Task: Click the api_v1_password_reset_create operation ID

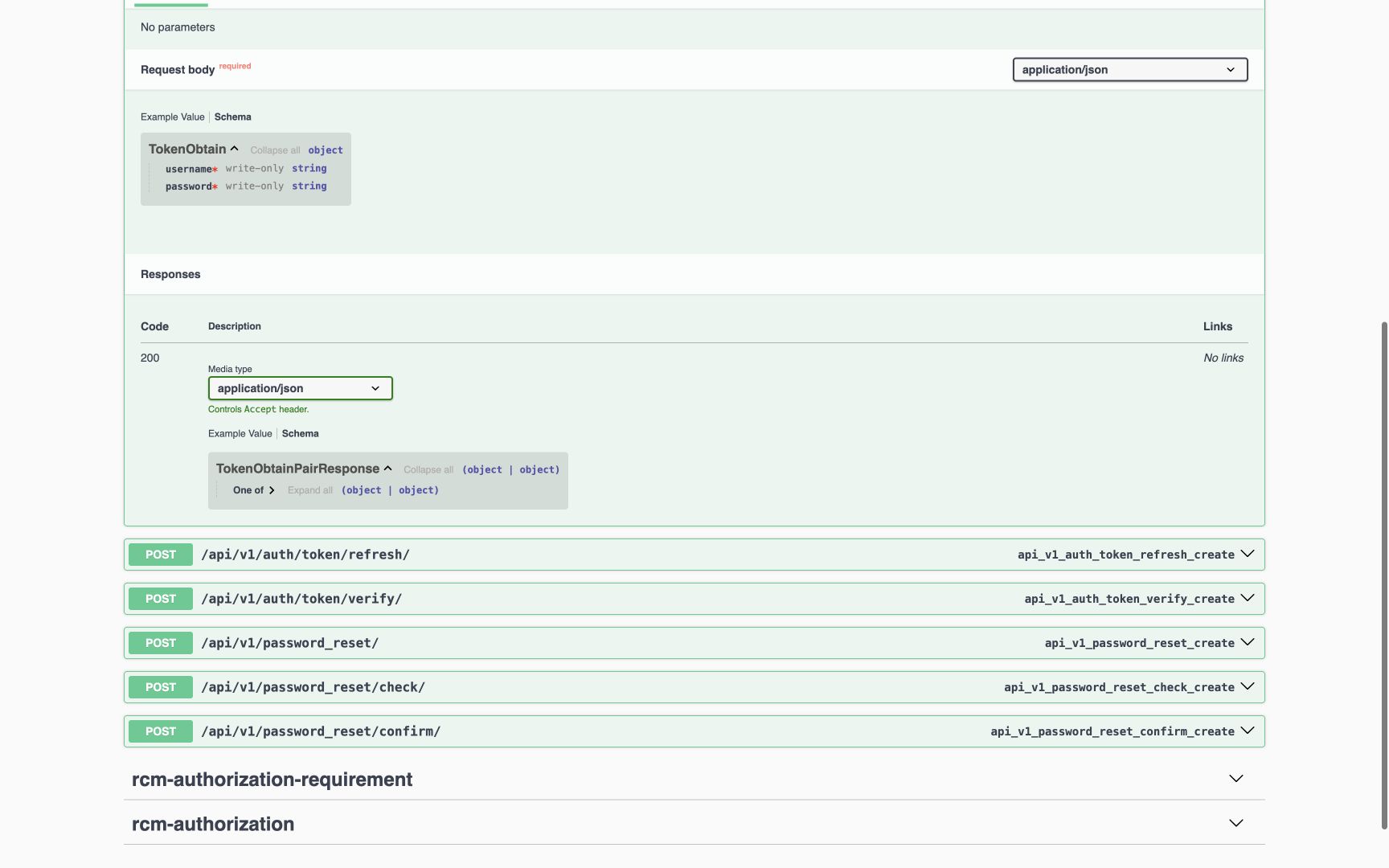Action: point(1140,643)
